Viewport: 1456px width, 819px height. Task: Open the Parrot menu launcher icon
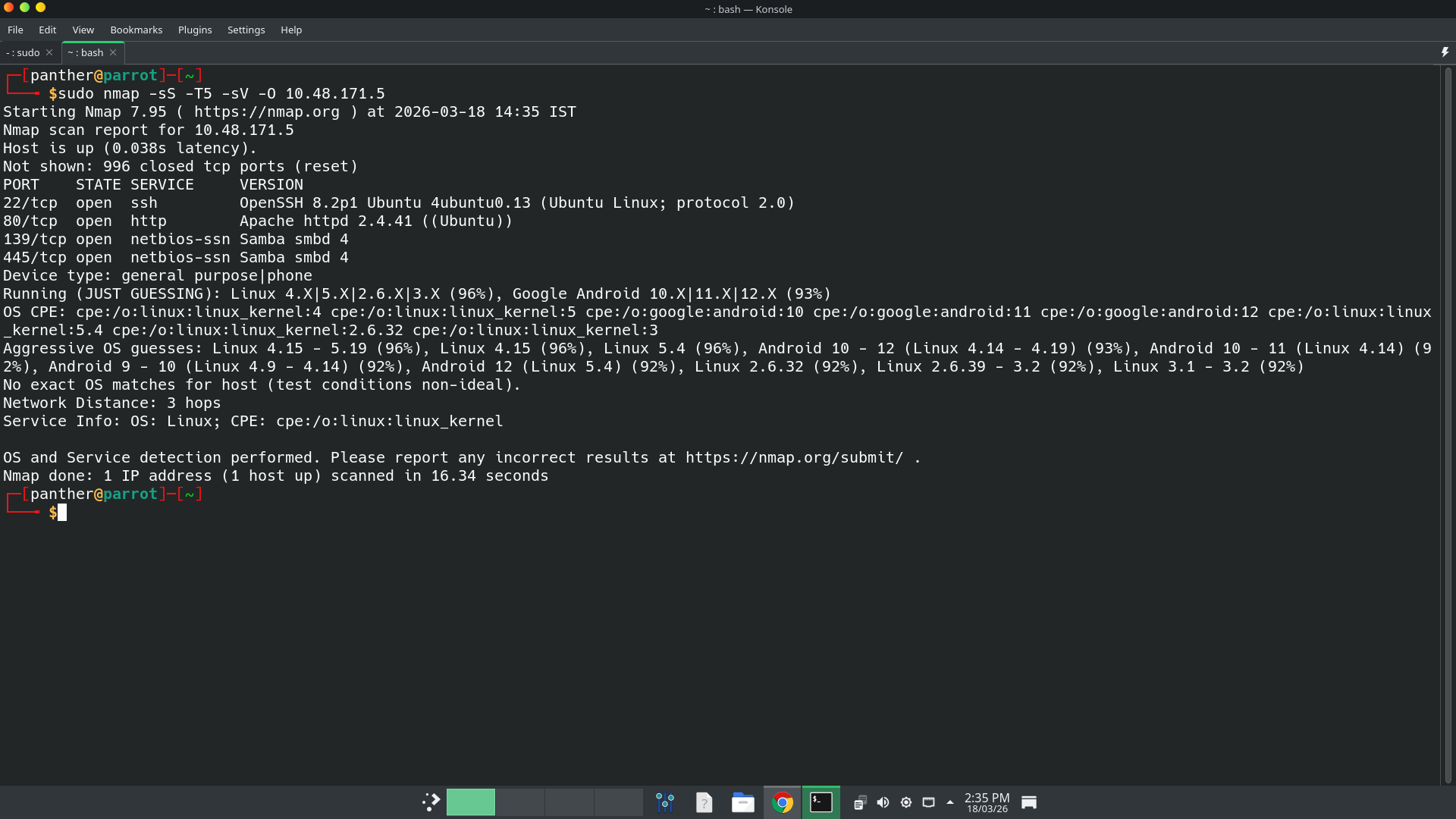pyautogui.click(x=430, y=802)
